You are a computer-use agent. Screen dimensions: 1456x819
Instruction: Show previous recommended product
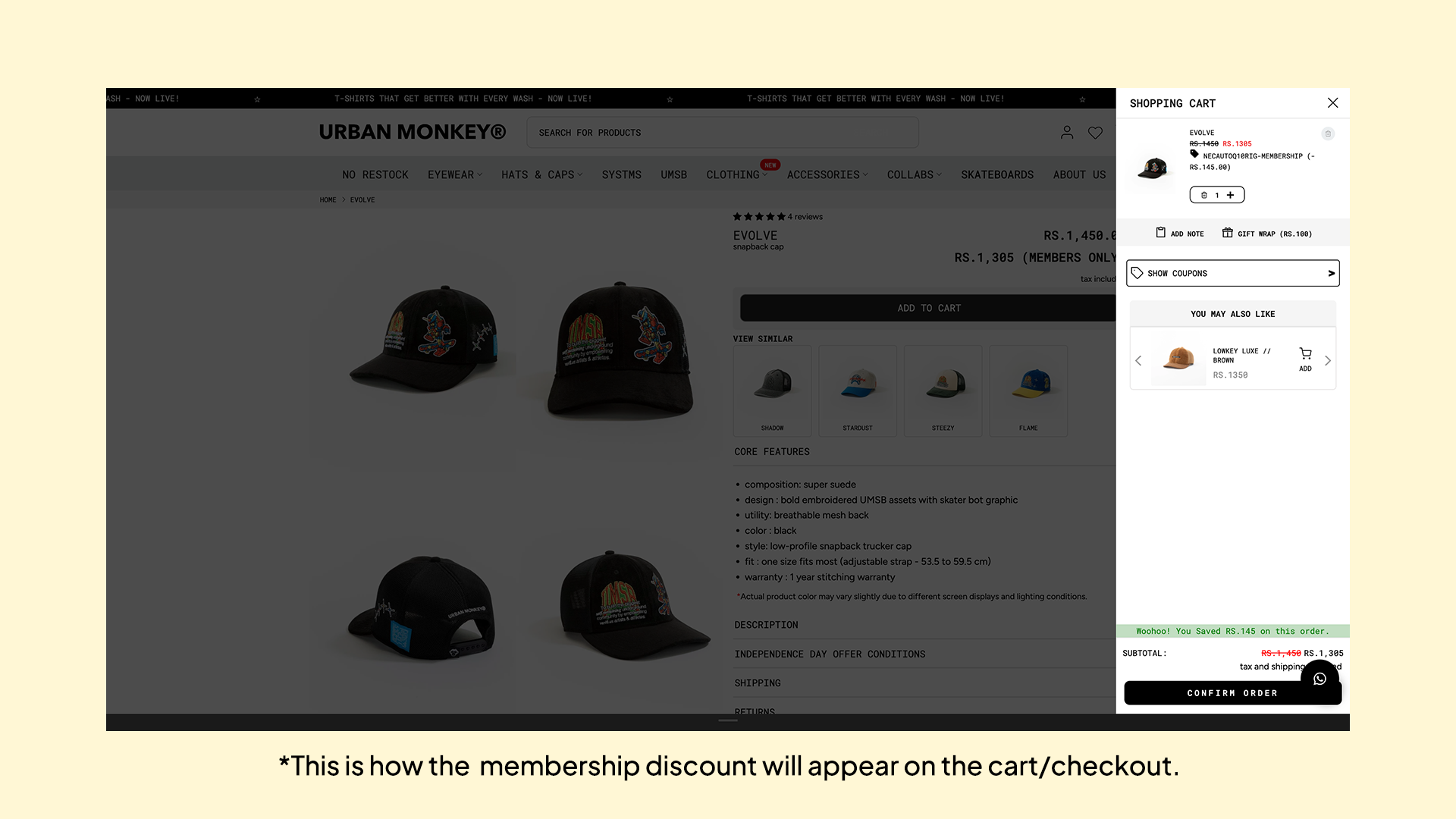(1138, 360)
